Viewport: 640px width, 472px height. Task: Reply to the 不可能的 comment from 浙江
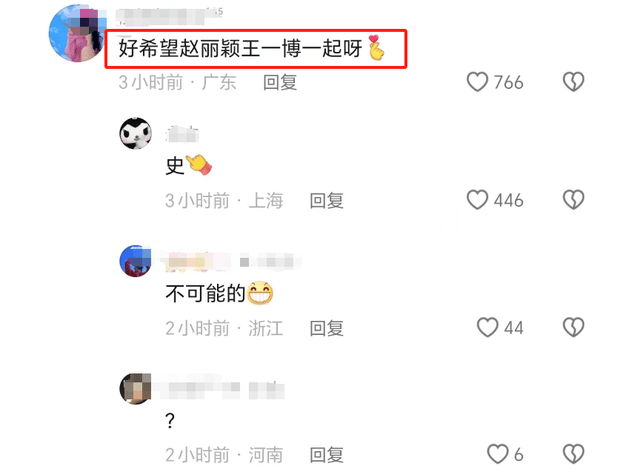[x=327, y=328]
